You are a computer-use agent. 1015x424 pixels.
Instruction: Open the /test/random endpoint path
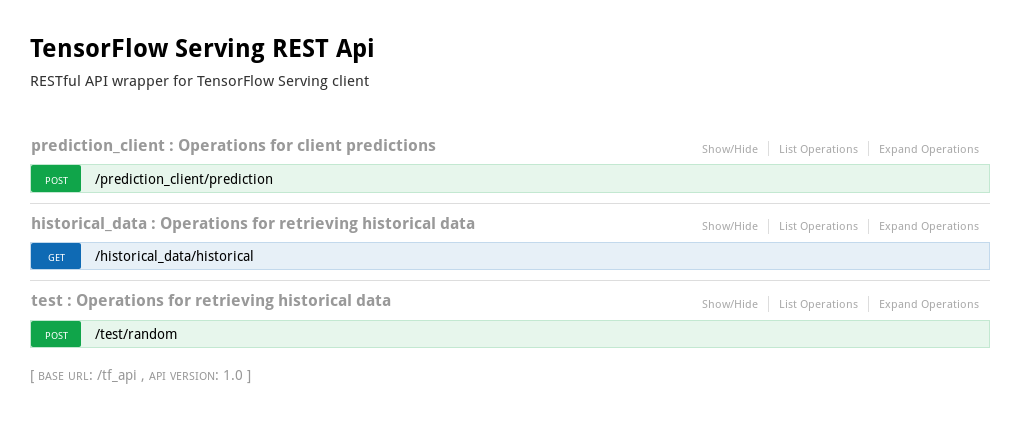click(x=136, y=334)
